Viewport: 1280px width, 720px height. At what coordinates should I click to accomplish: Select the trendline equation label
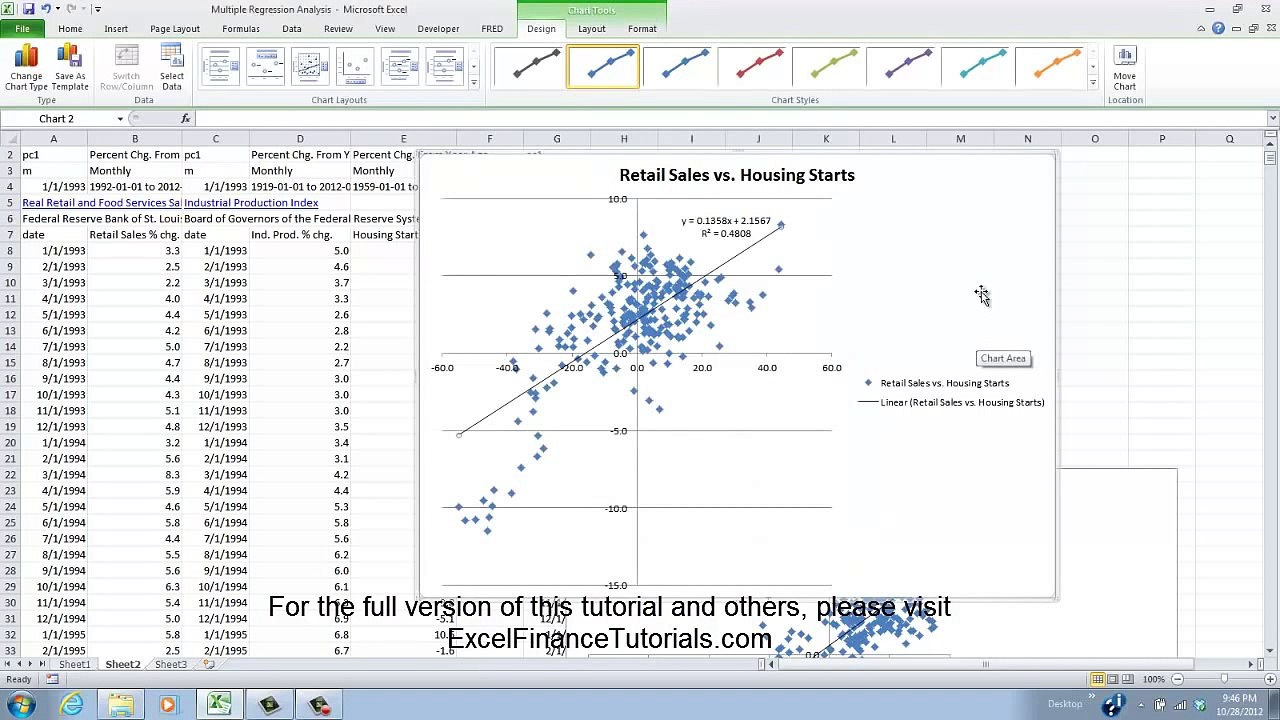pyautogui.click(x=726, y=227)
